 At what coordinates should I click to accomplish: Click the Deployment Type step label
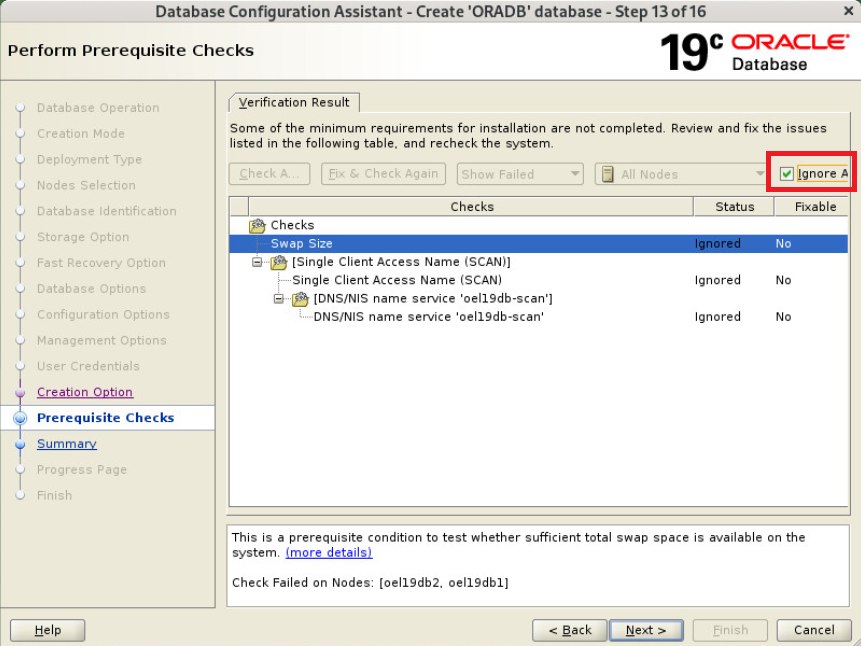[89, 159]
